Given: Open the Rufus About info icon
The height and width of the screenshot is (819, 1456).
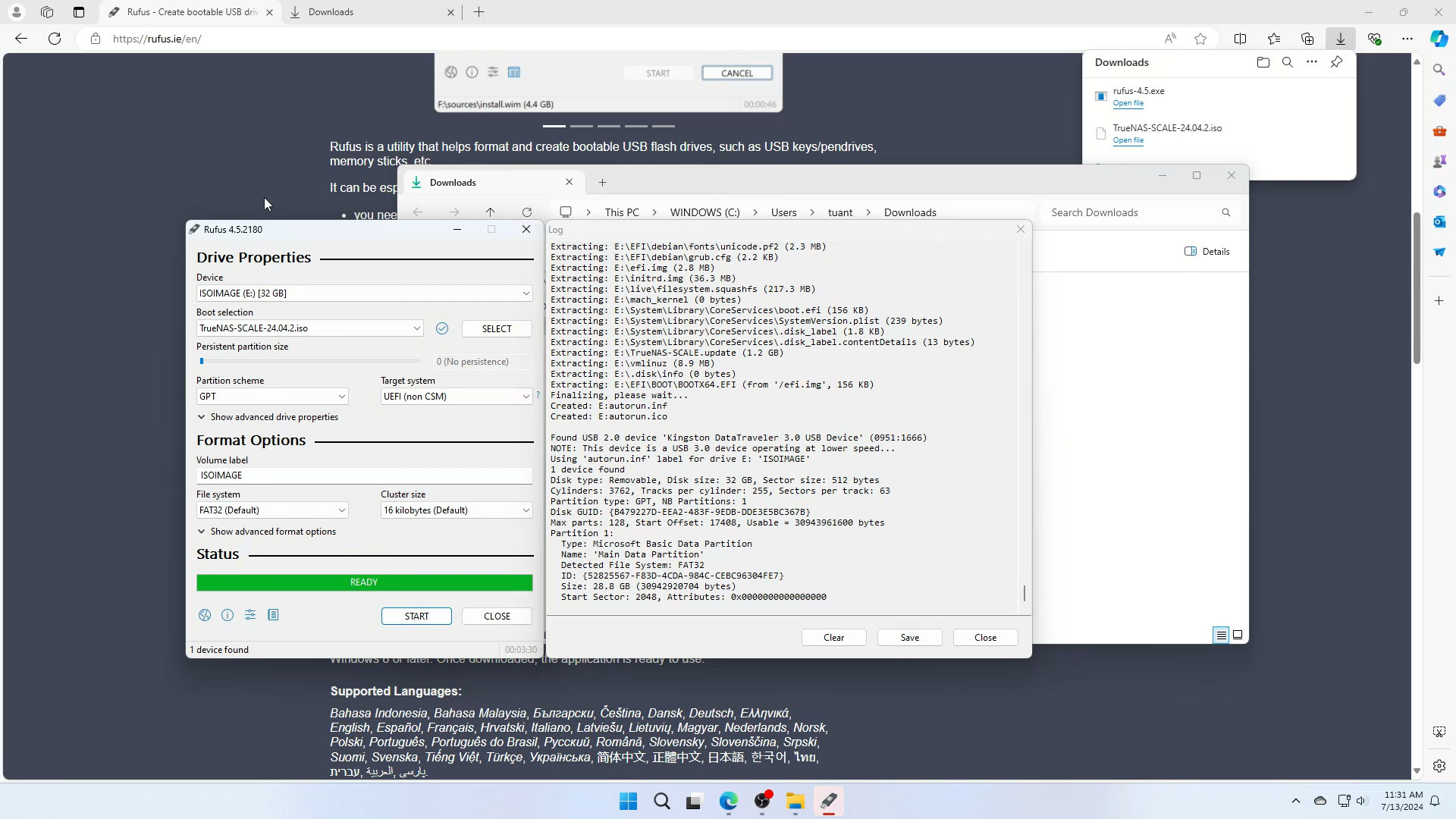Looking at the screenshot, I should (x=227, y=615).
